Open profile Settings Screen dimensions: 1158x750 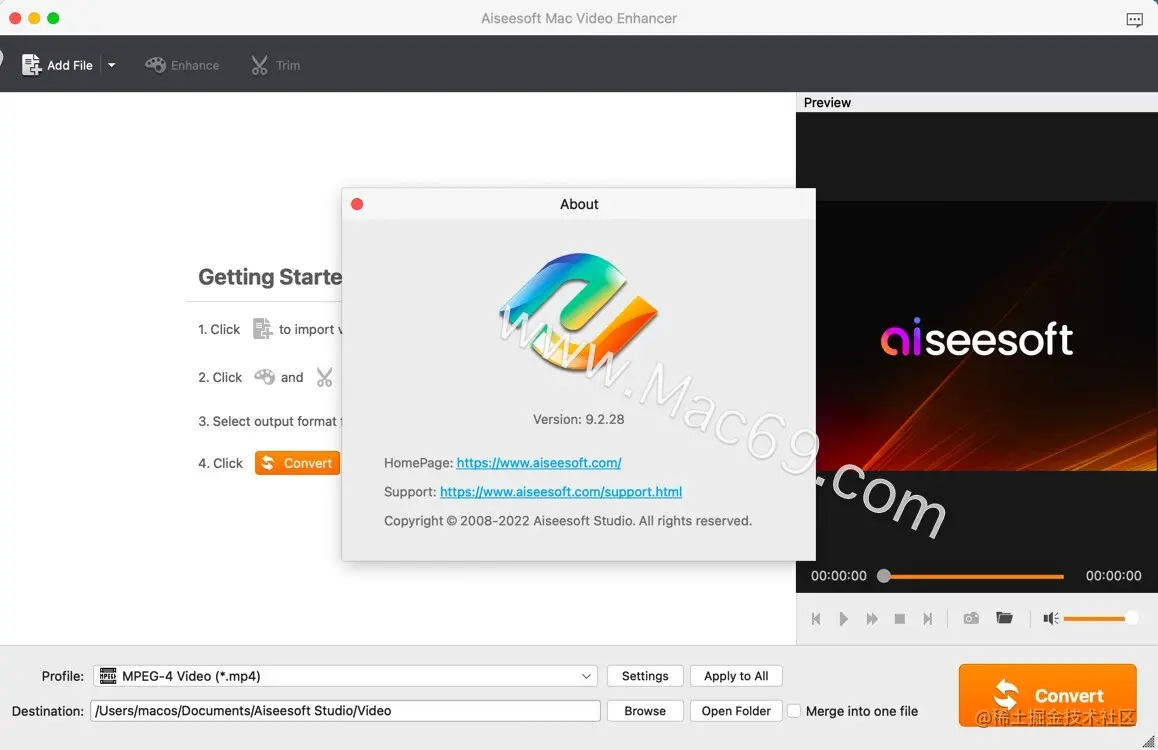coord(645,675)
